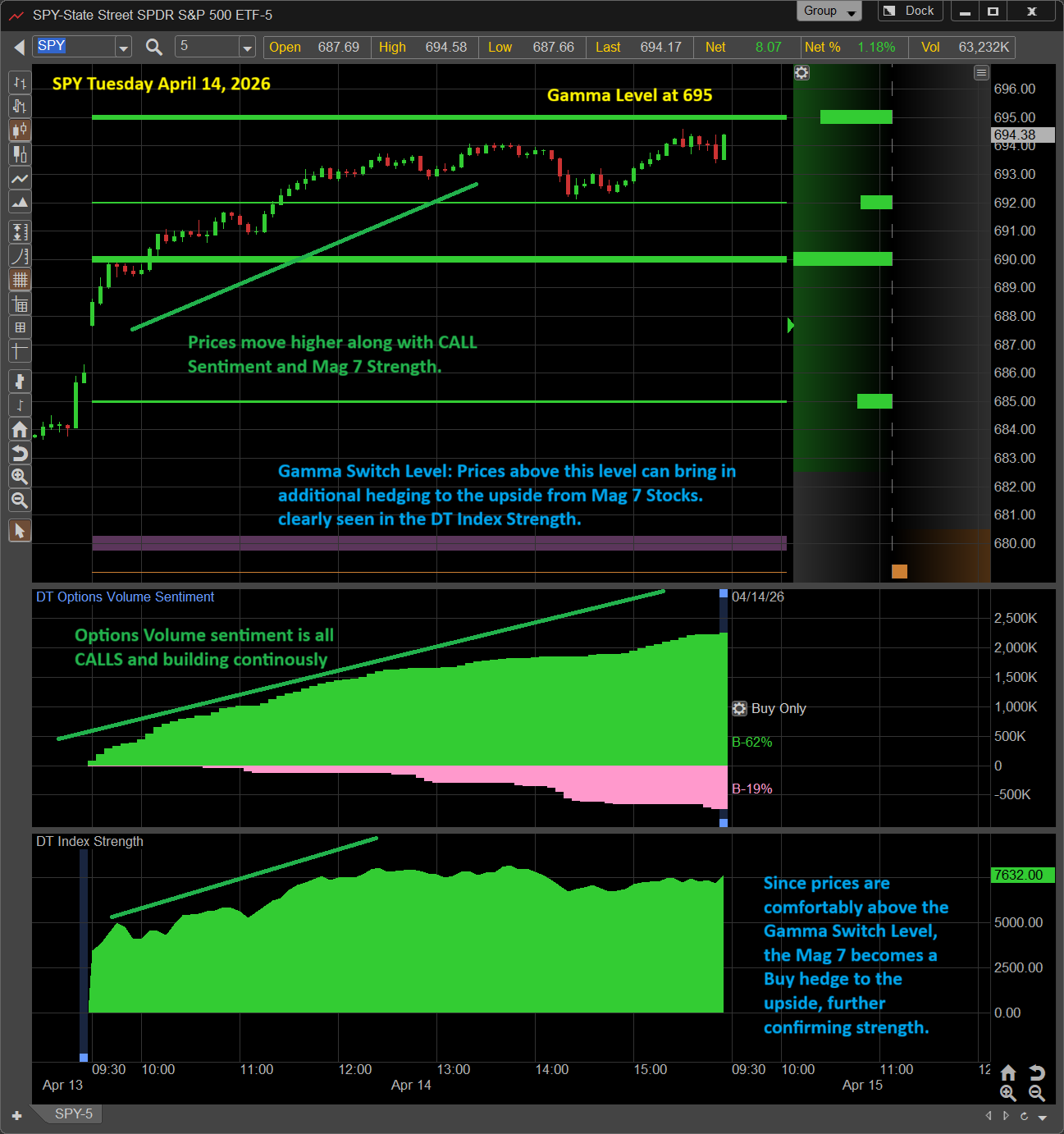
Task: Toggle the candlestick chart style
Action: (x=20, y=130)
